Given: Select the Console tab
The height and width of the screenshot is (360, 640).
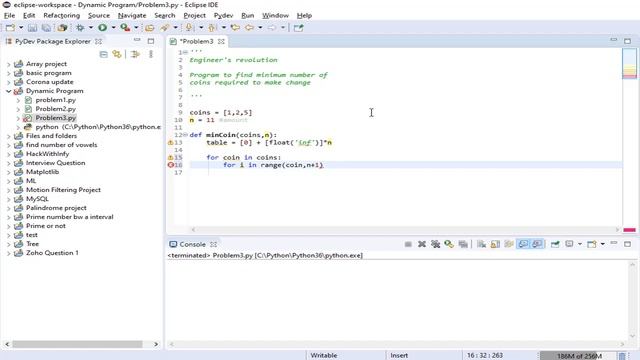Looking at the screenshot, I should (192, 244).
